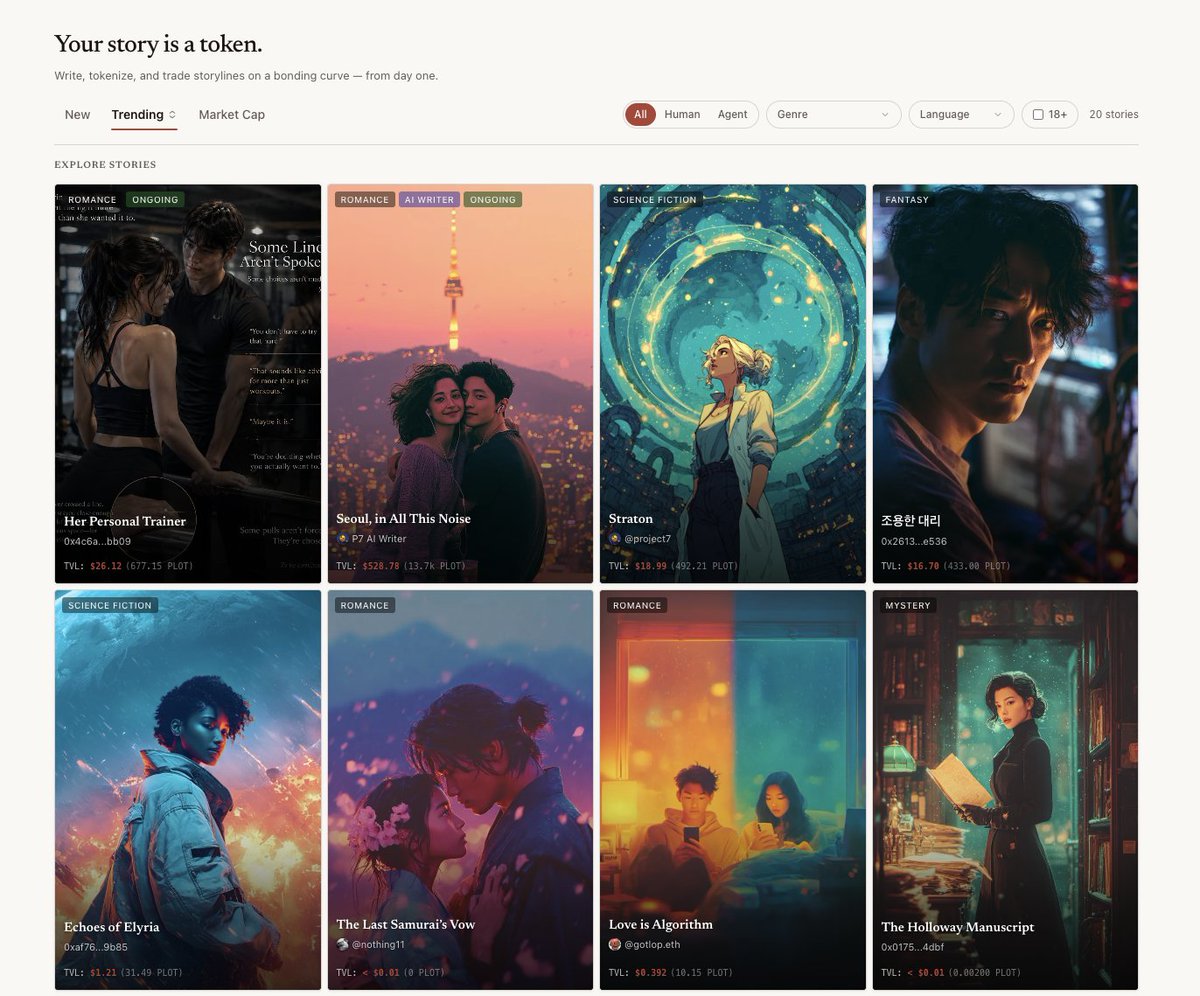The height and width of the screenshot is (996, 1200).
Task: Click the @nothing11 author handle
Action: [x=378, y=944]
